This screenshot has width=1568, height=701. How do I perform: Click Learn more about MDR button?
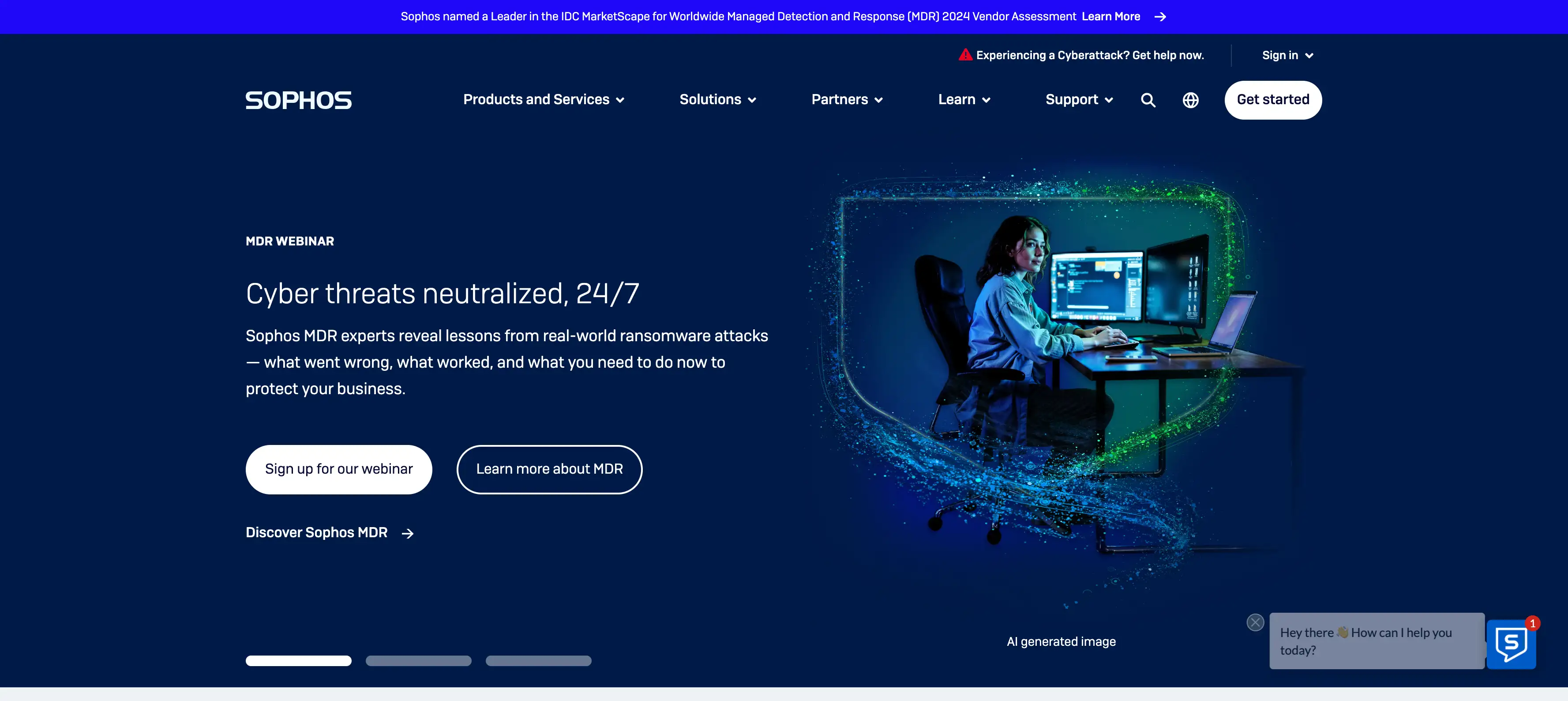pos(549,469)
